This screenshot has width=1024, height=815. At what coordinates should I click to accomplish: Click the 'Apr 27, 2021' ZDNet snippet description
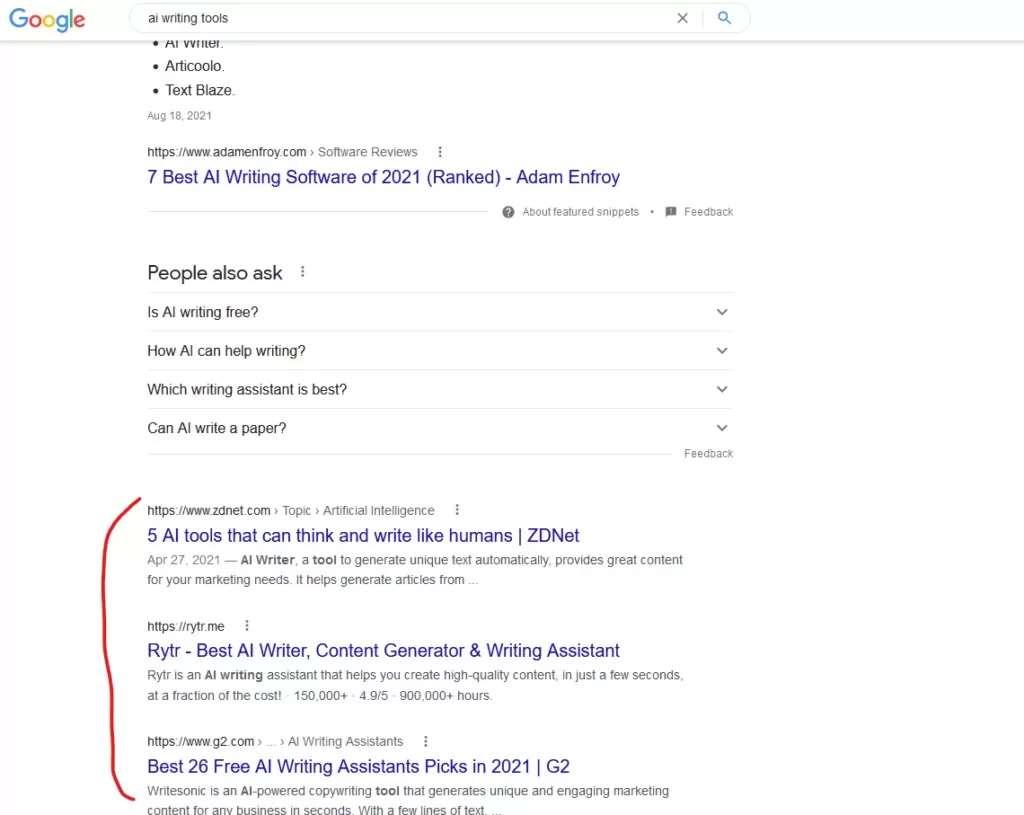(x=415, y=569)
